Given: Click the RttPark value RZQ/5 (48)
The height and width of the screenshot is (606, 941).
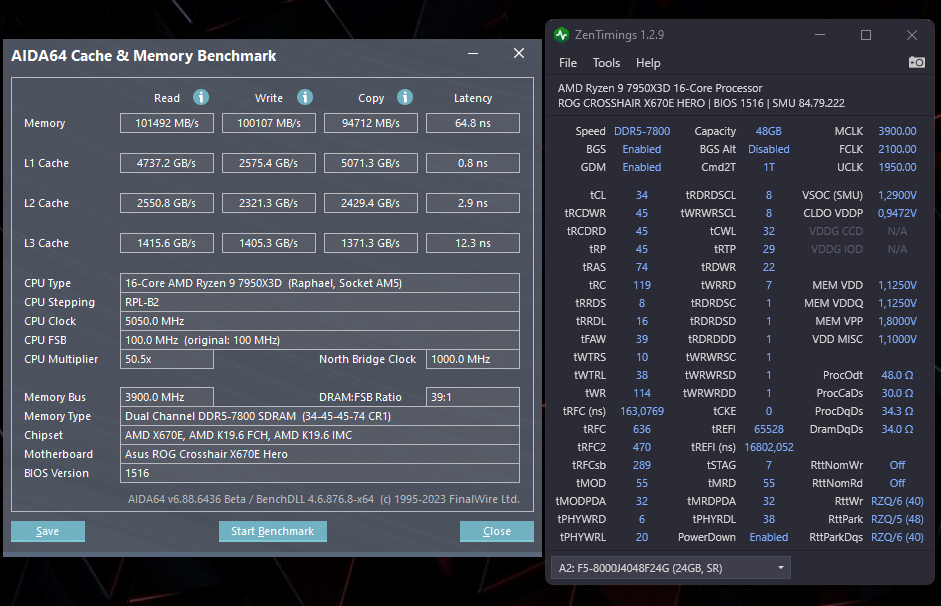Looking at the screenshot, I should pyautogui.click(x=897, y=519).
